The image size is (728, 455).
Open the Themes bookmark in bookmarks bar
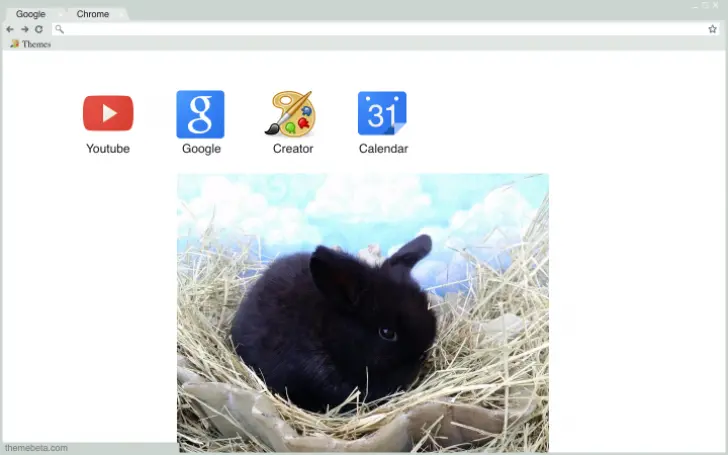30,44
